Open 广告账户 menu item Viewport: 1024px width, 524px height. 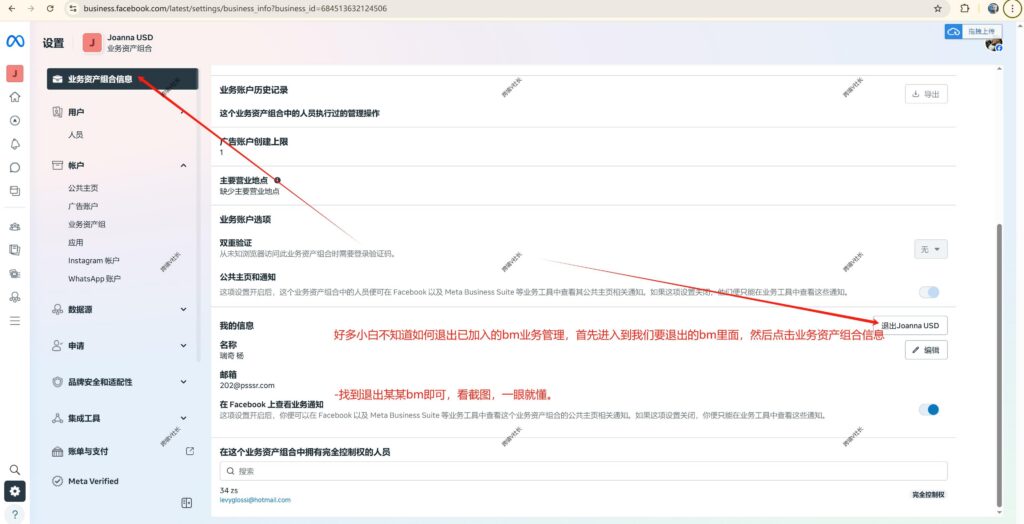pos(84,206)
